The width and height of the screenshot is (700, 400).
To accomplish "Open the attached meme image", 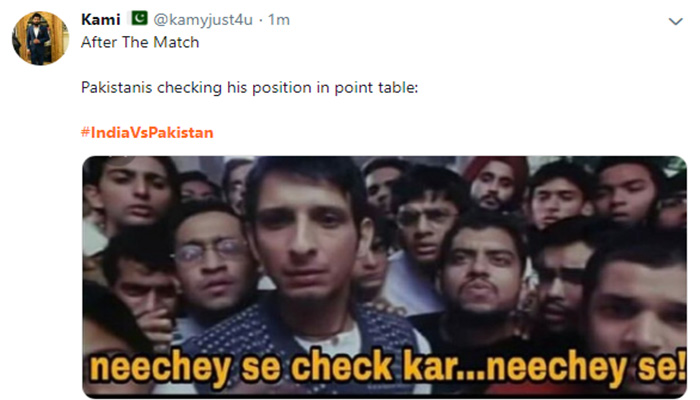I will click(x=384, y=276).
